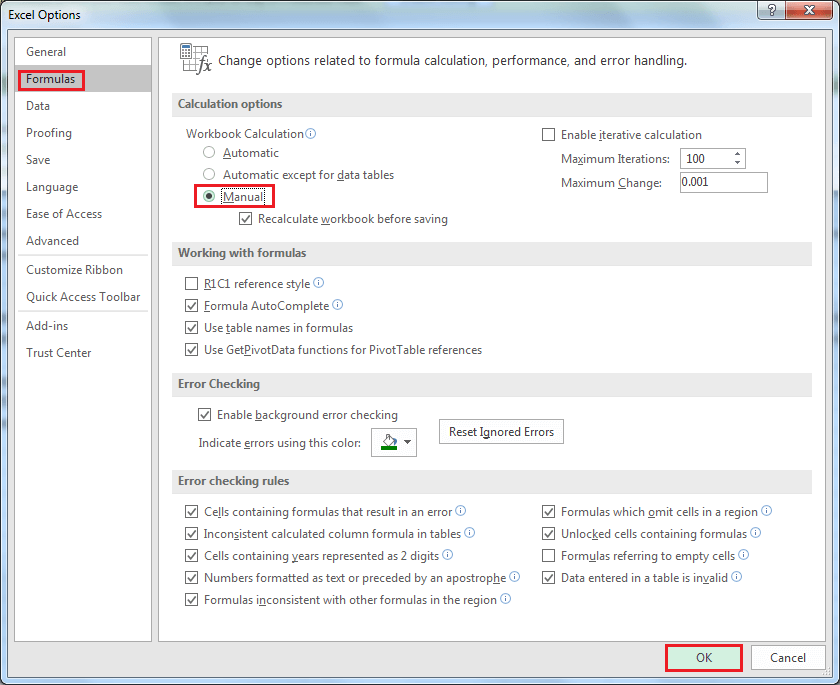The image size is (840, 685).
Task: Click Reset Ignored Errors button
Action: pos(501,431)
